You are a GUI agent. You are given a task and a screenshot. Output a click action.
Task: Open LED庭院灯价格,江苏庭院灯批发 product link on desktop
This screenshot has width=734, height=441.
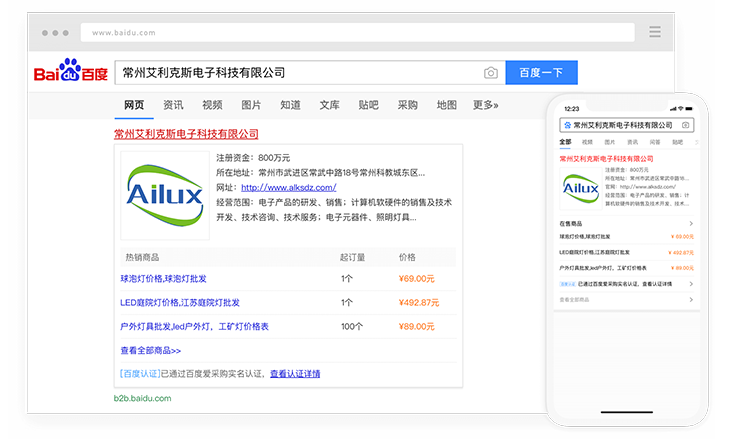point(180,302)
